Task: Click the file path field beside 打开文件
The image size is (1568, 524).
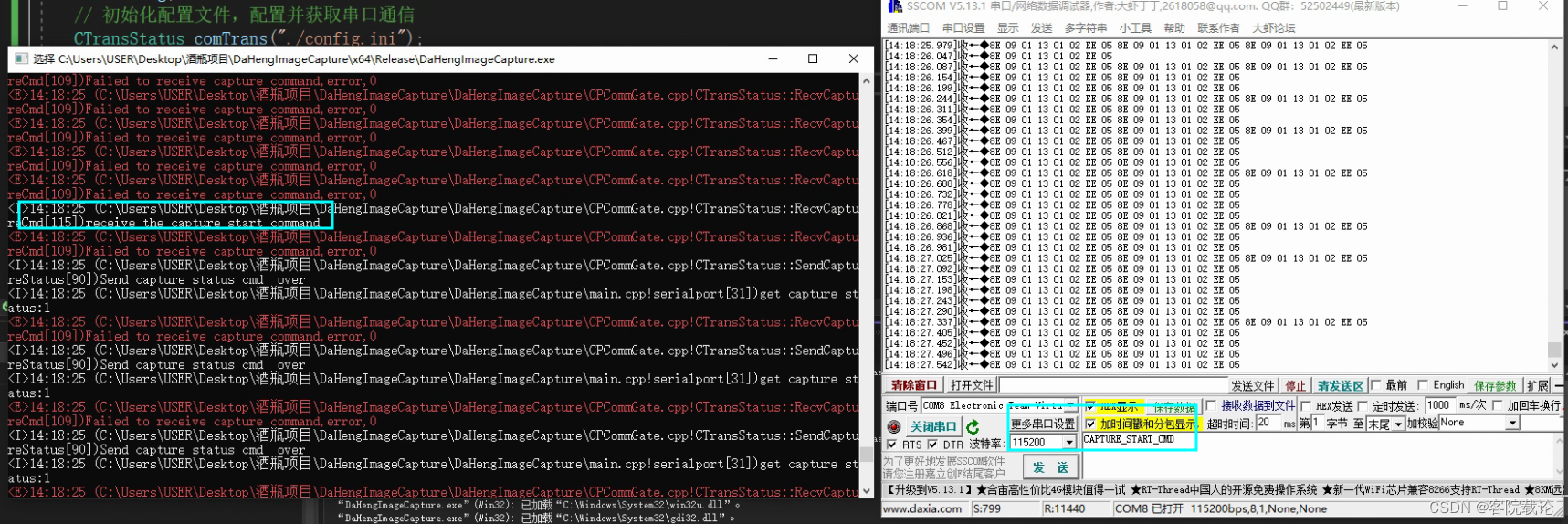Action: click(1113, 385)
